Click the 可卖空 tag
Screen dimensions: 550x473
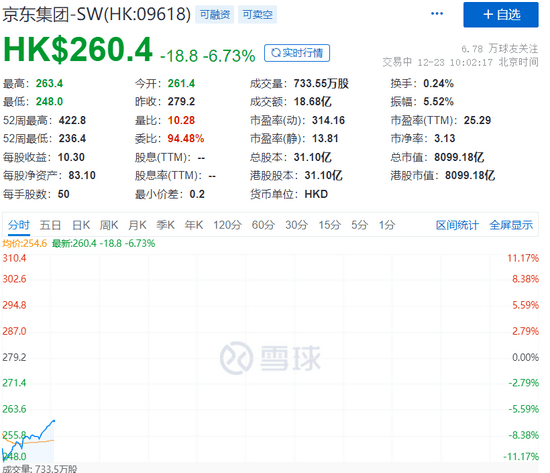[257, 14]
